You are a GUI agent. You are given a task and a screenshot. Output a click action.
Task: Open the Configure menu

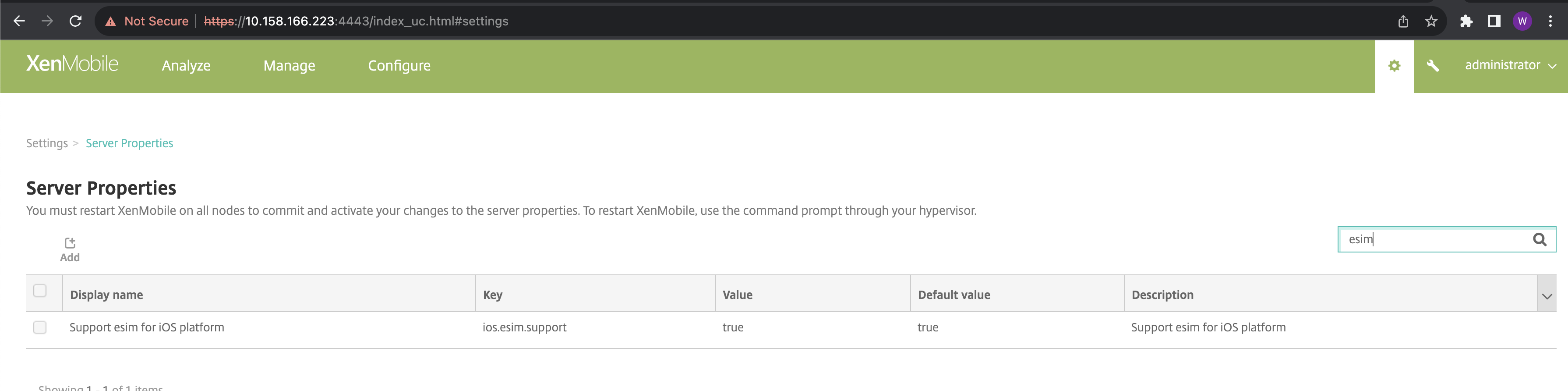(x=399, y=66)
